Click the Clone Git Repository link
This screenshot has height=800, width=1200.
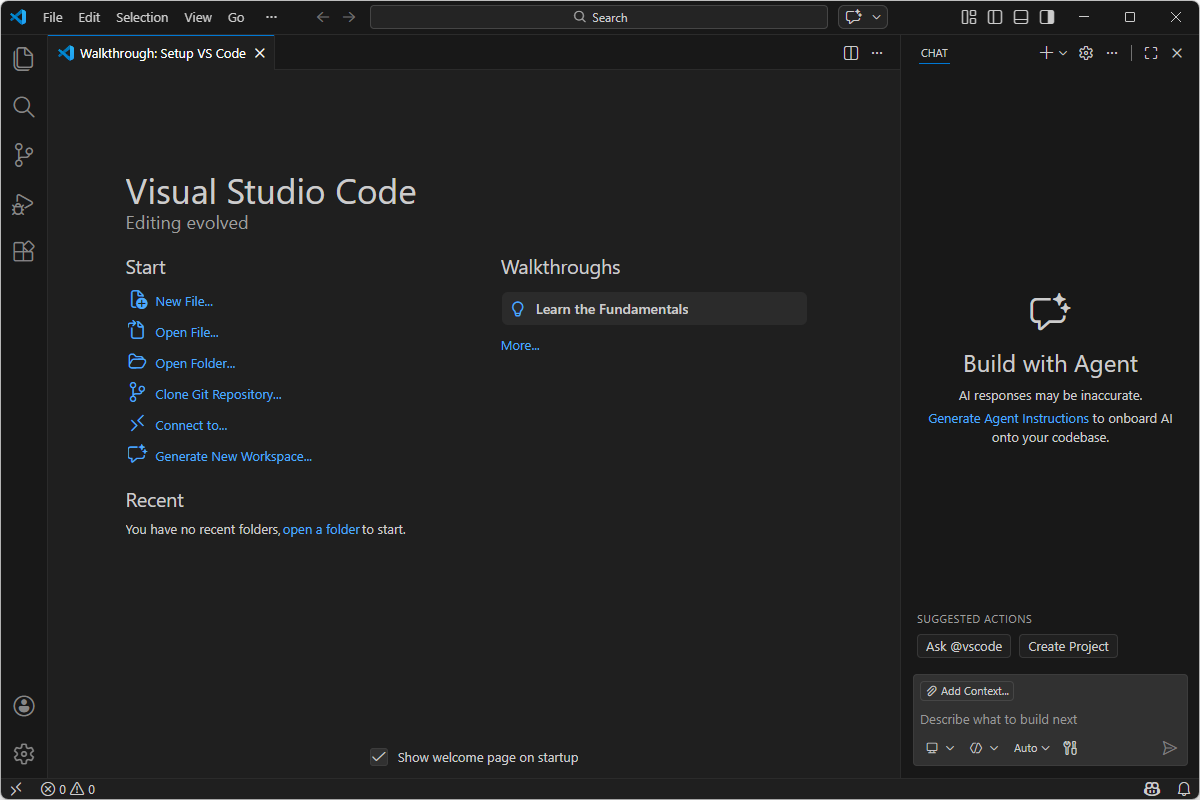coord(218,394)
